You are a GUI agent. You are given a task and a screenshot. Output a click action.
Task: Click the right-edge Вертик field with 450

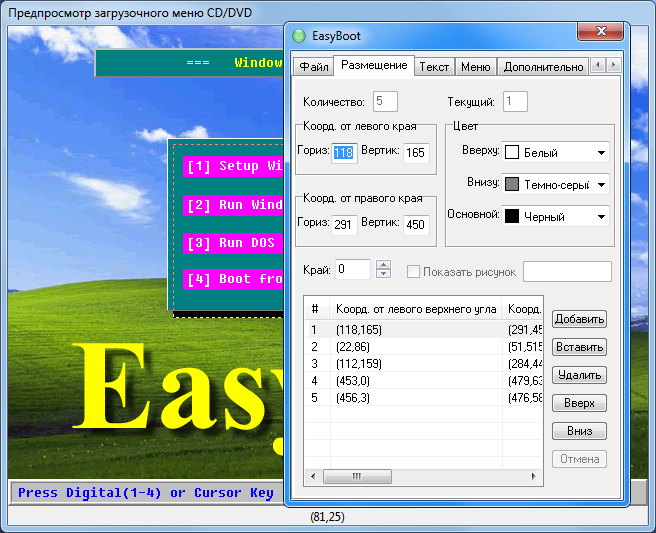[x=416, y=225]
